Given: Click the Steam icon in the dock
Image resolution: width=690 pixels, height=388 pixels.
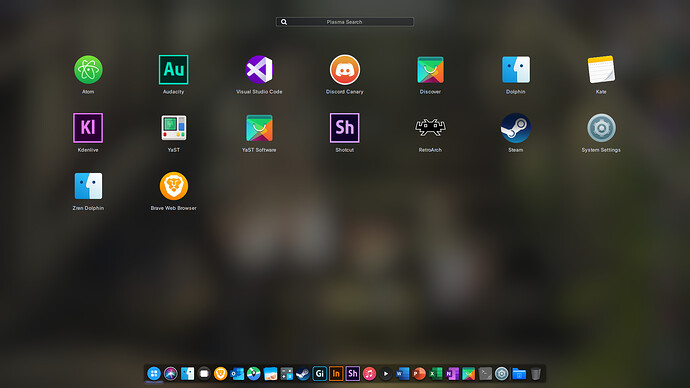Looking at the screenshot, I should point(303,374).
